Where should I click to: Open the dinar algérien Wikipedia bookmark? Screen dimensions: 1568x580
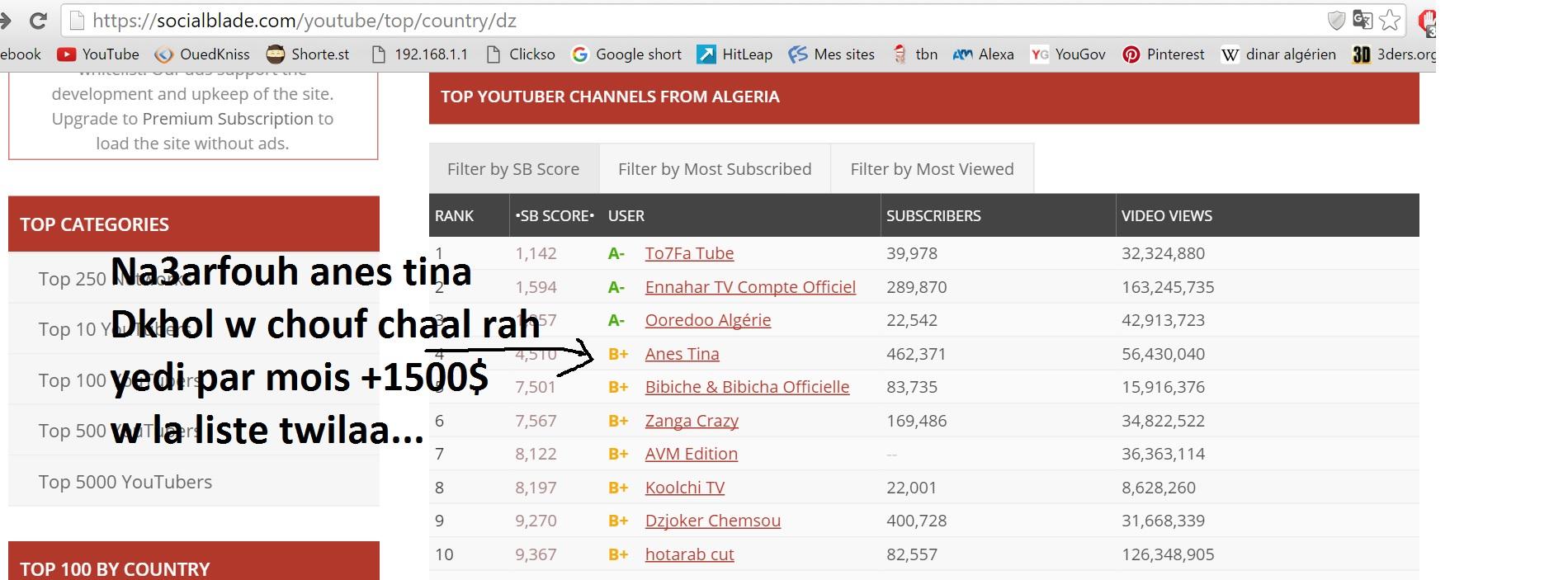click(1278, 54)
